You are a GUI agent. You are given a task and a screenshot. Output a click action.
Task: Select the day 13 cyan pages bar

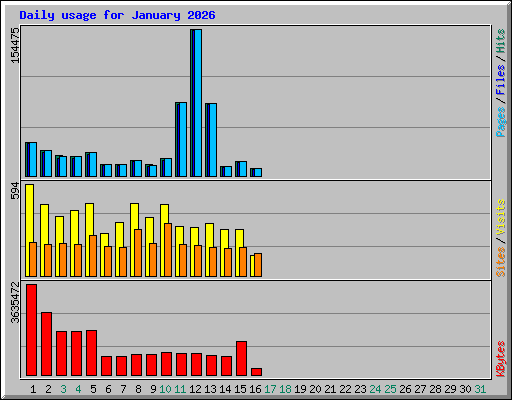point(213,140)
